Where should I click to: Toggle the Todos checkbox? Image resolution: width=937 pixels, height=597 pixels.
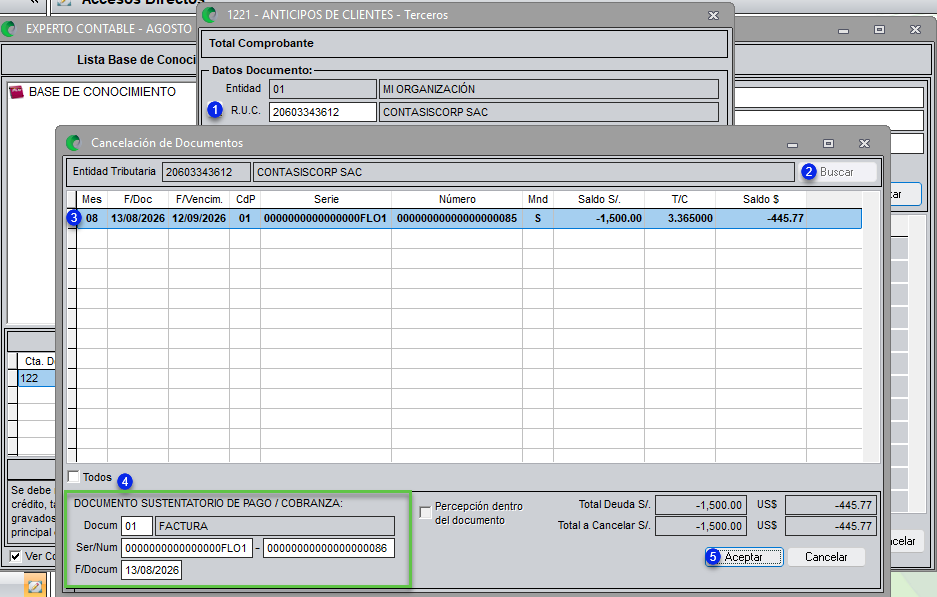pos(74,477)
